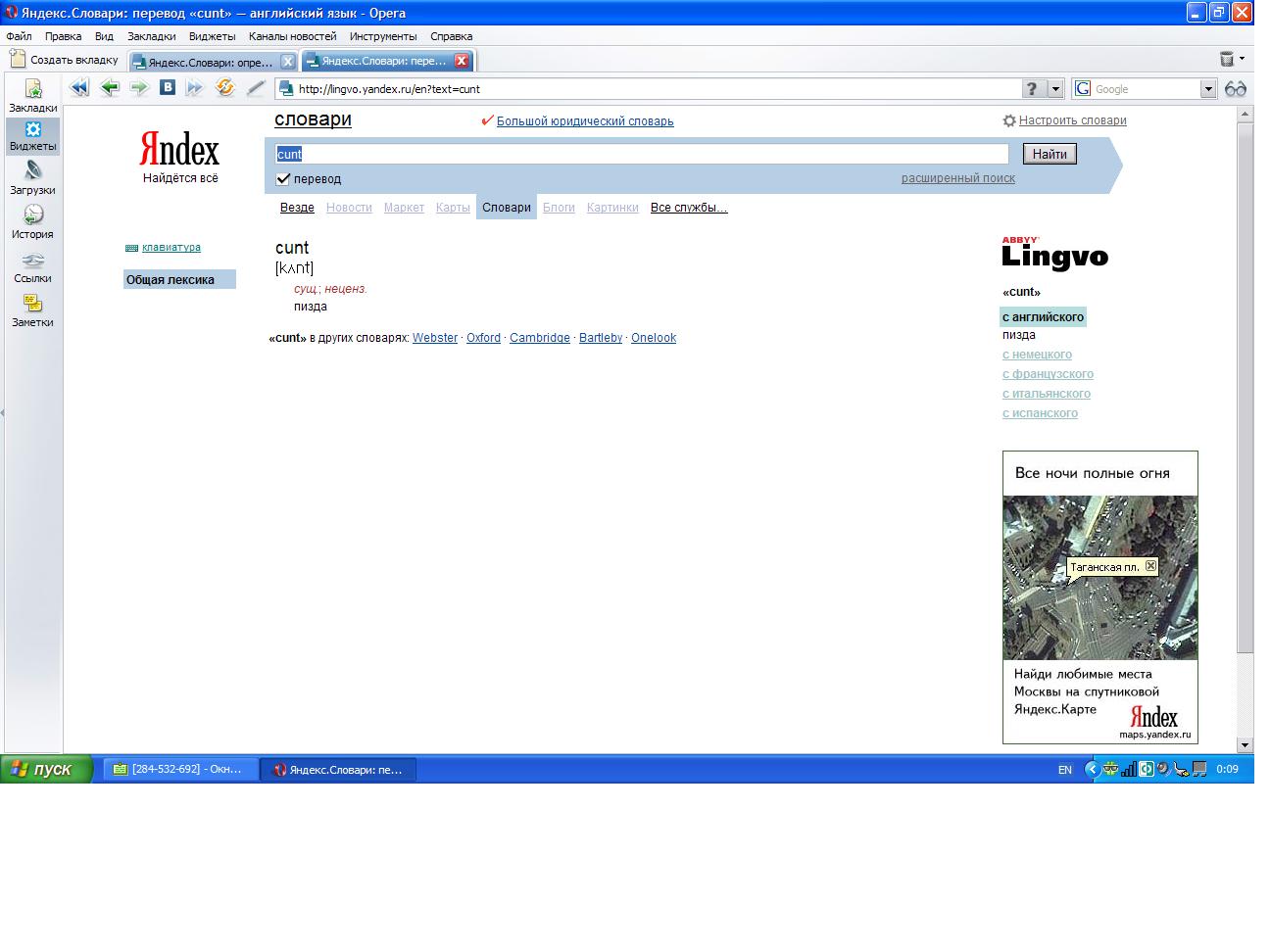Open the Webster dictionary link
The height and width of the screenshot is (952, 1270).
pyautogui.click(x=435, y=338)
